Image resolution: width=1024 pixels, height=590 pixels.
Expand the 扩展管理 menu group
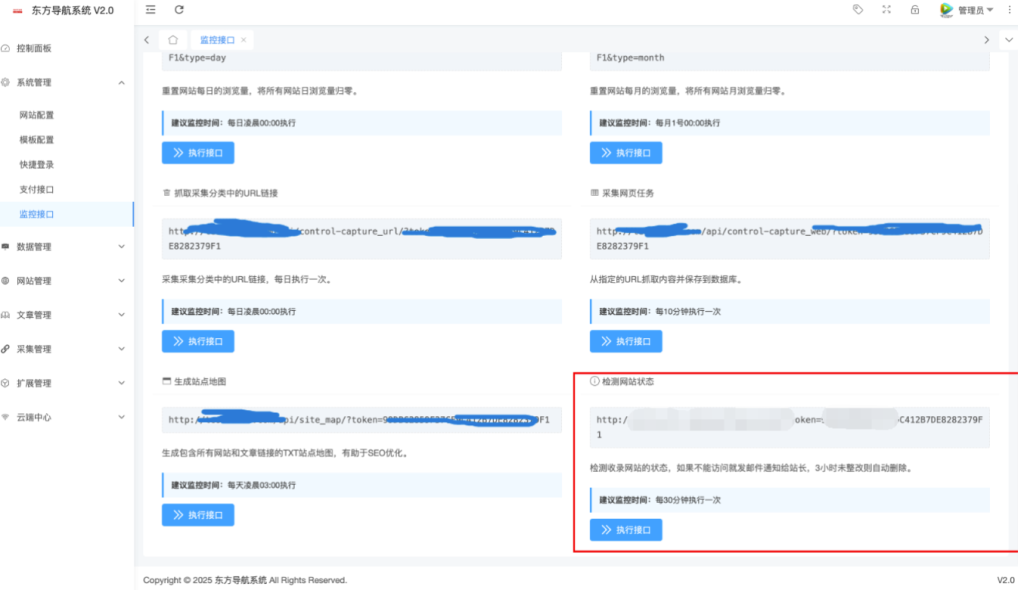click(x=67, y=383)
